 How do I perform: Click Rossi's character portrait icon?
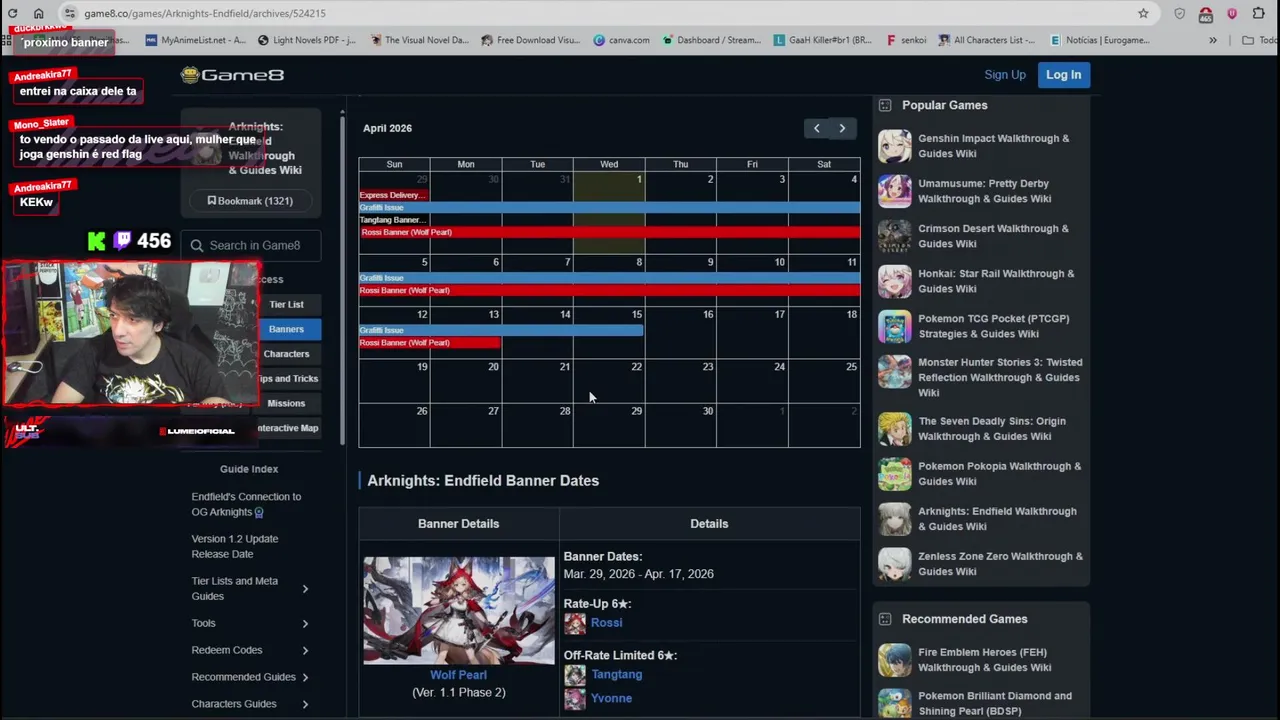[575, 624]
